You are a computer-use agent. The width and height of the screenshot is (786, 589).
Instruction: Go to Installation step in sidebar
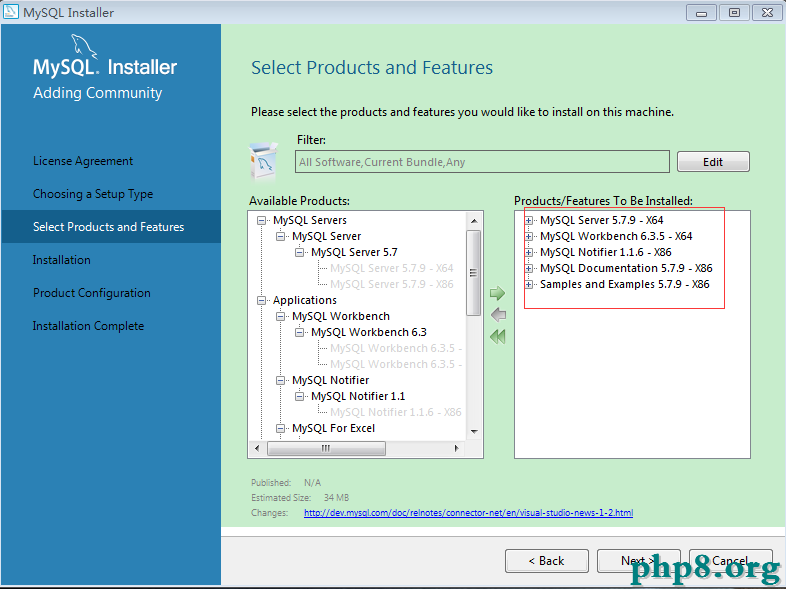point(62,260)
